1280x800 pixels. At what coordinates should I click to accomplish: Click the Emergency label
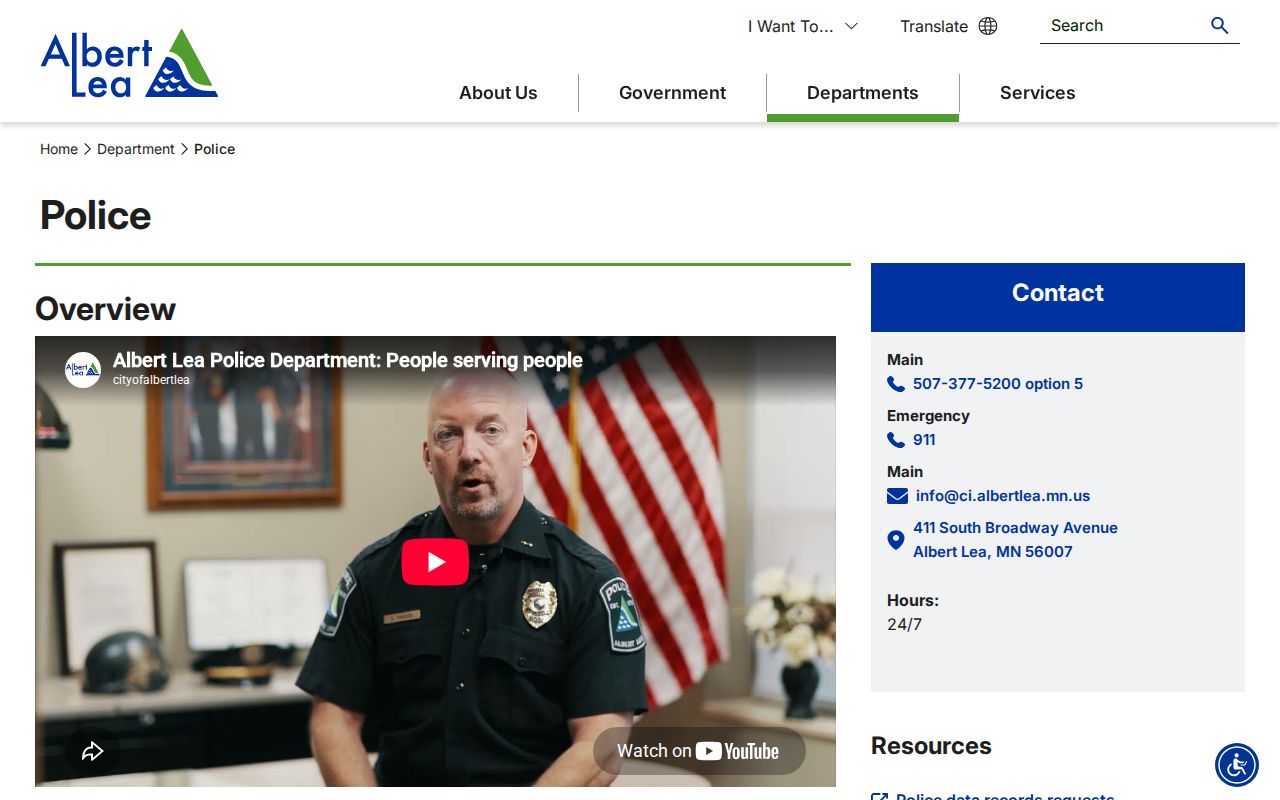pos(928,416)
